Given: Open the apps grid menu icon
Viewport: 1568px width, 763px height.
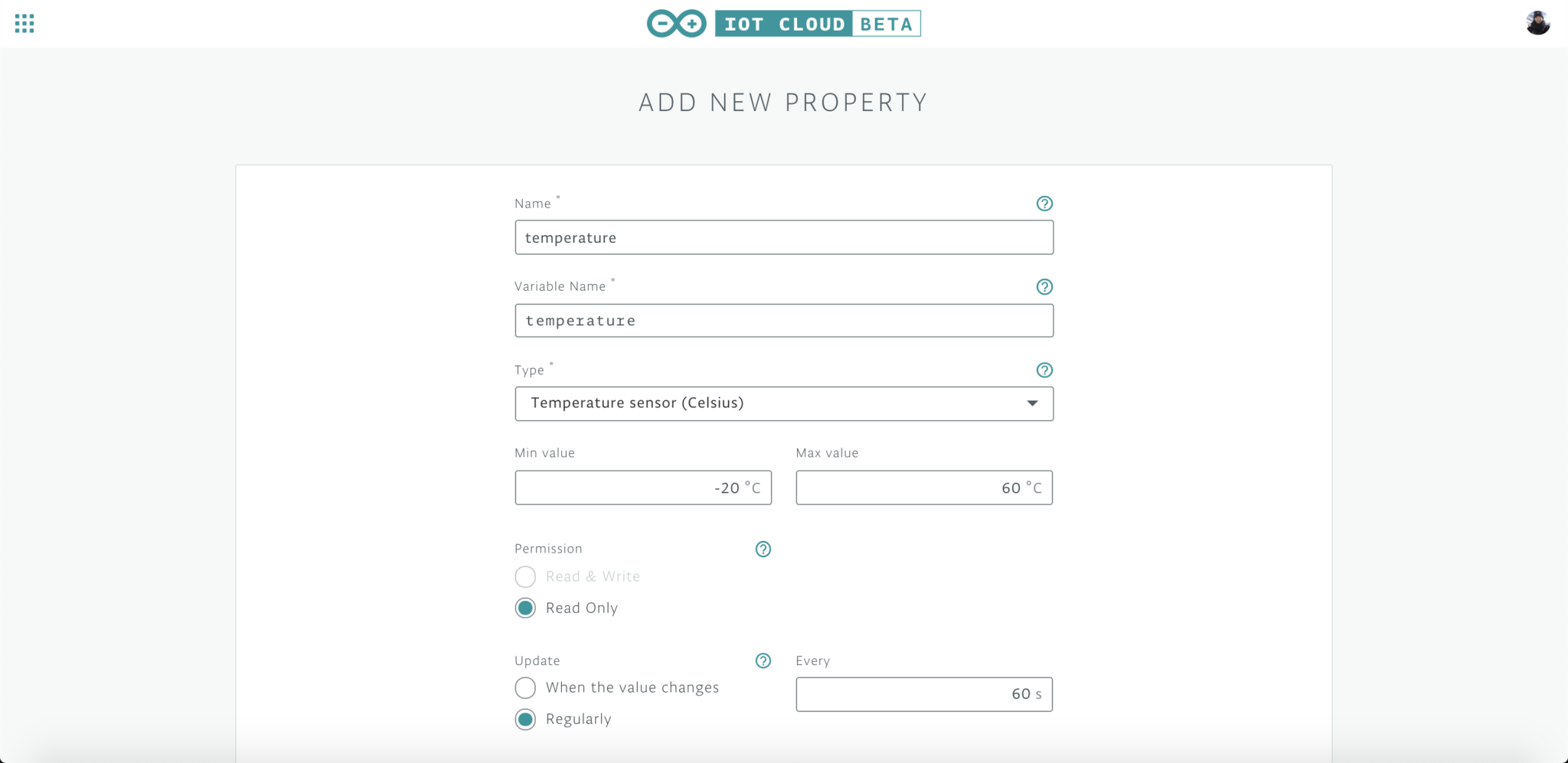Looking at the screenshot, I should [24, 24].
